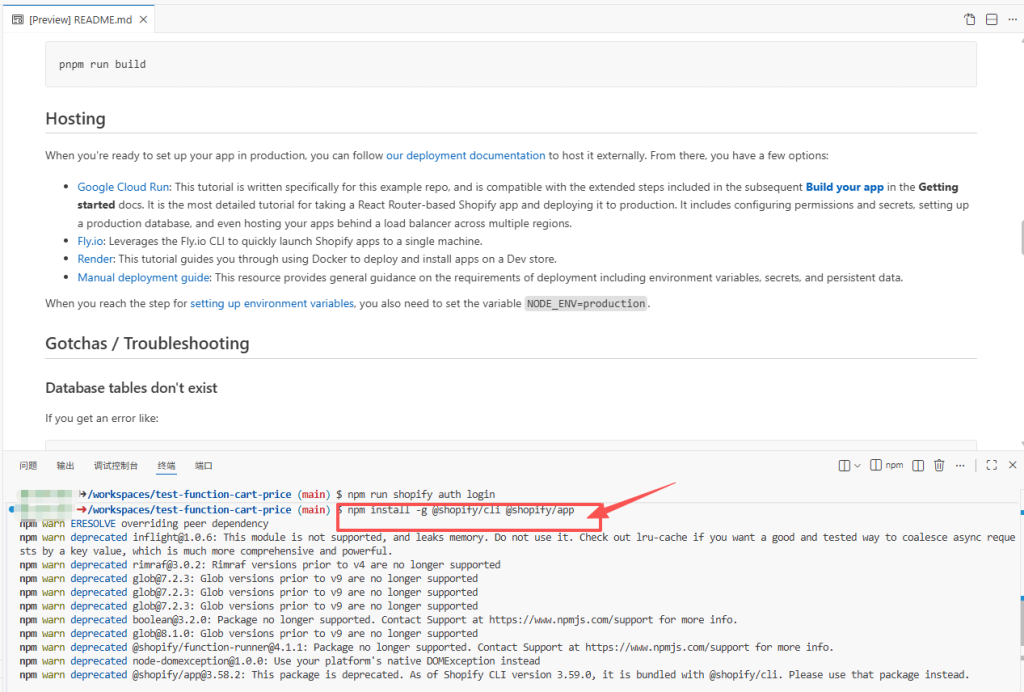The height and width of the screenshot is (692, 1024).
Task: Click the split terminal icon beside trash
Action: [x=918, y=465]
